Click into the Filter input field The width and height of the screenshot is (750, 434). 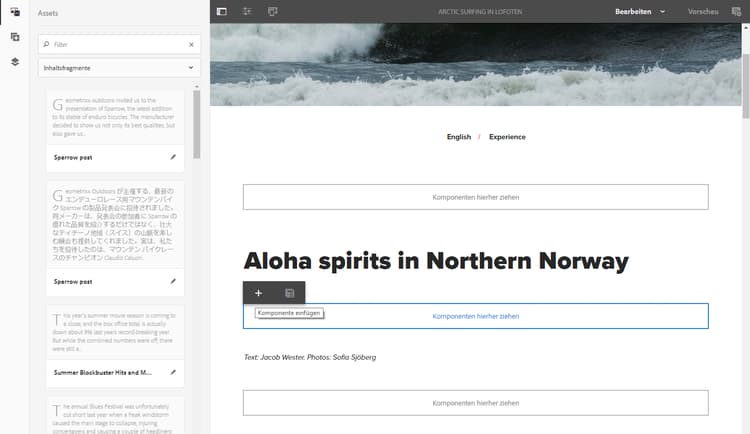point(119,45)
